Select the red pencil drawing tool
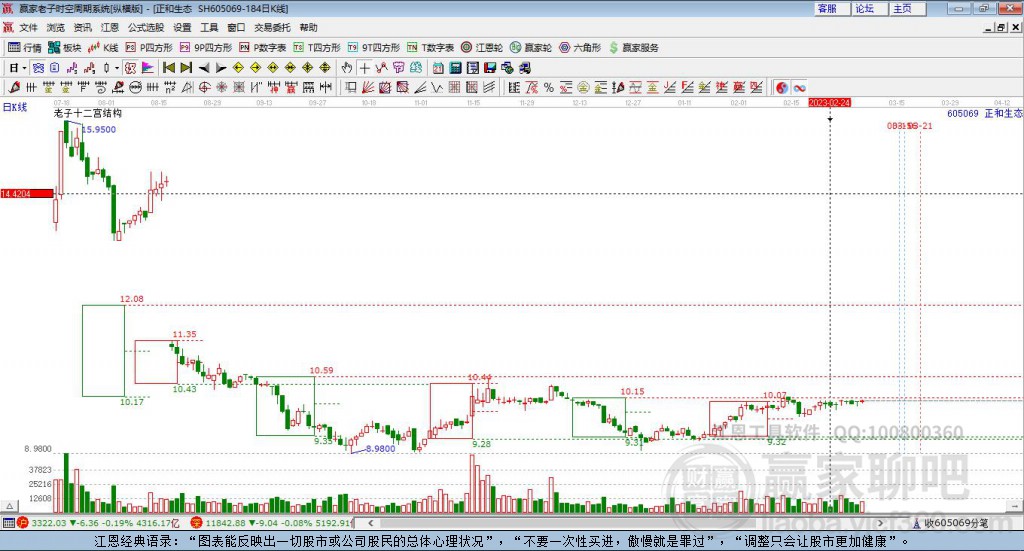1024x551 pixels. pos(14,87)
